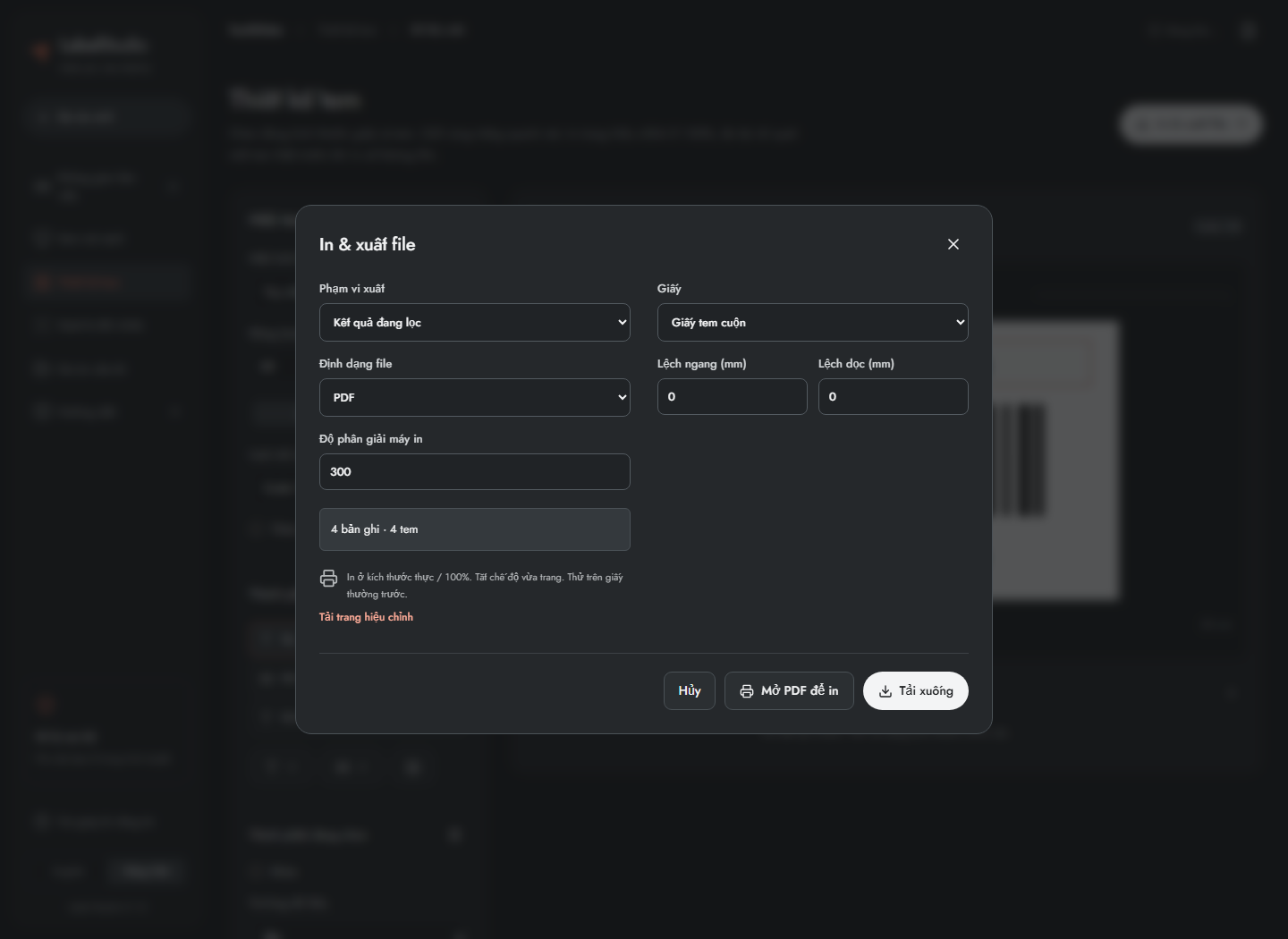Click the 'In & xuất file' dialog title

(x=368, y=244)
